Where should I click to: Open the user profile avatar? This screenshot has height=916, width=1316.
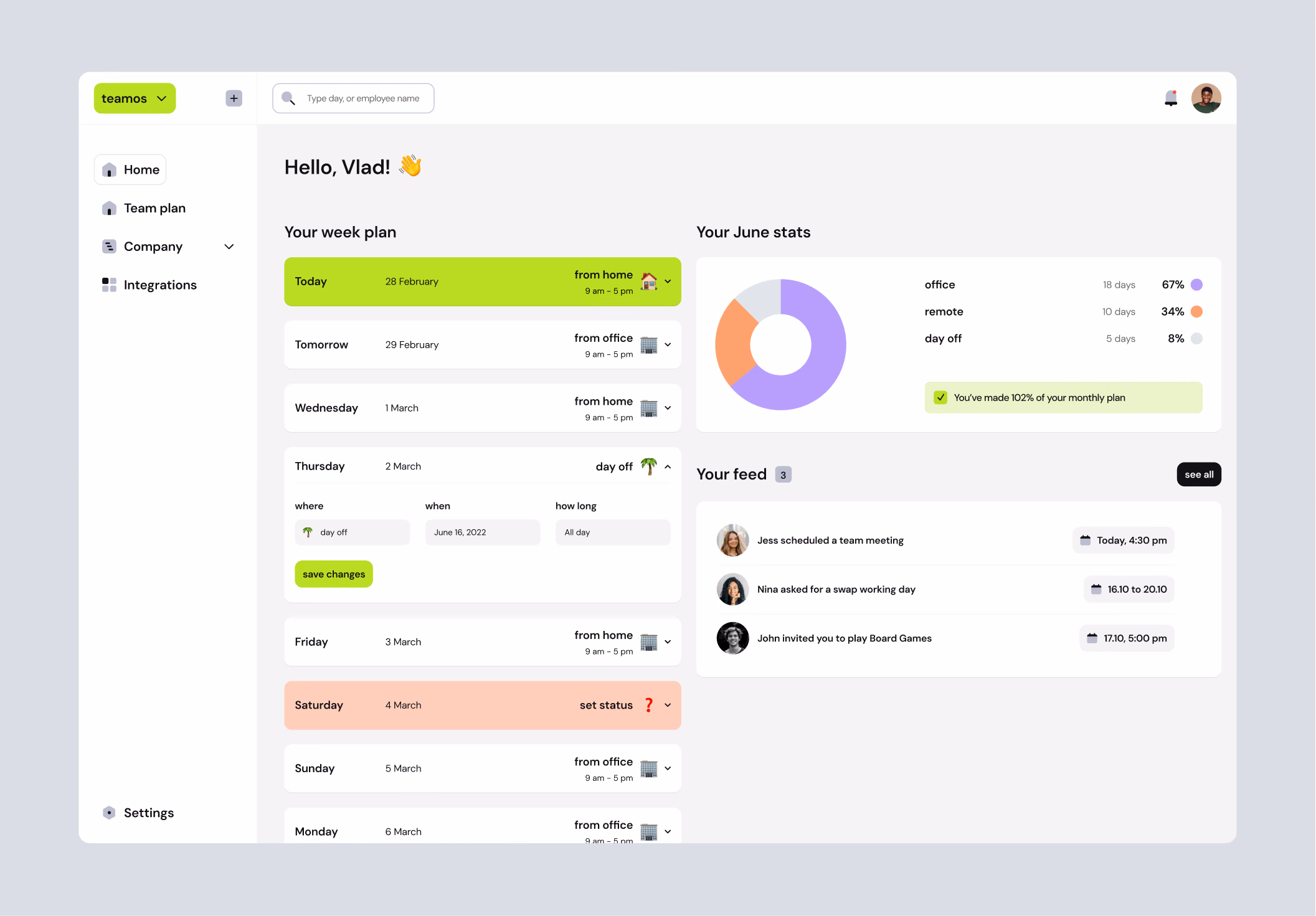(1206, 98)
